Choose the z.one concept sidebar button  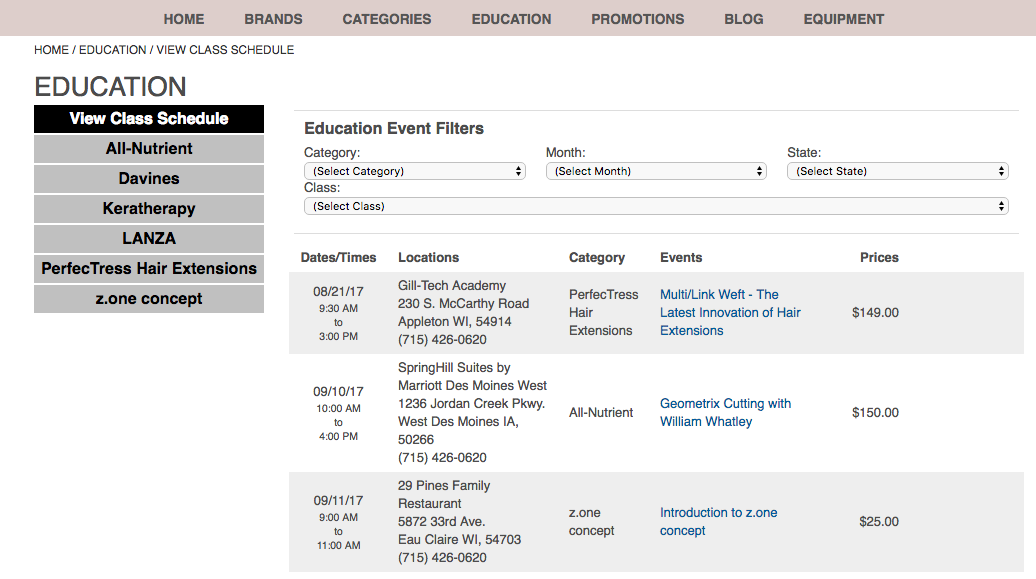[x=149, y=299]
